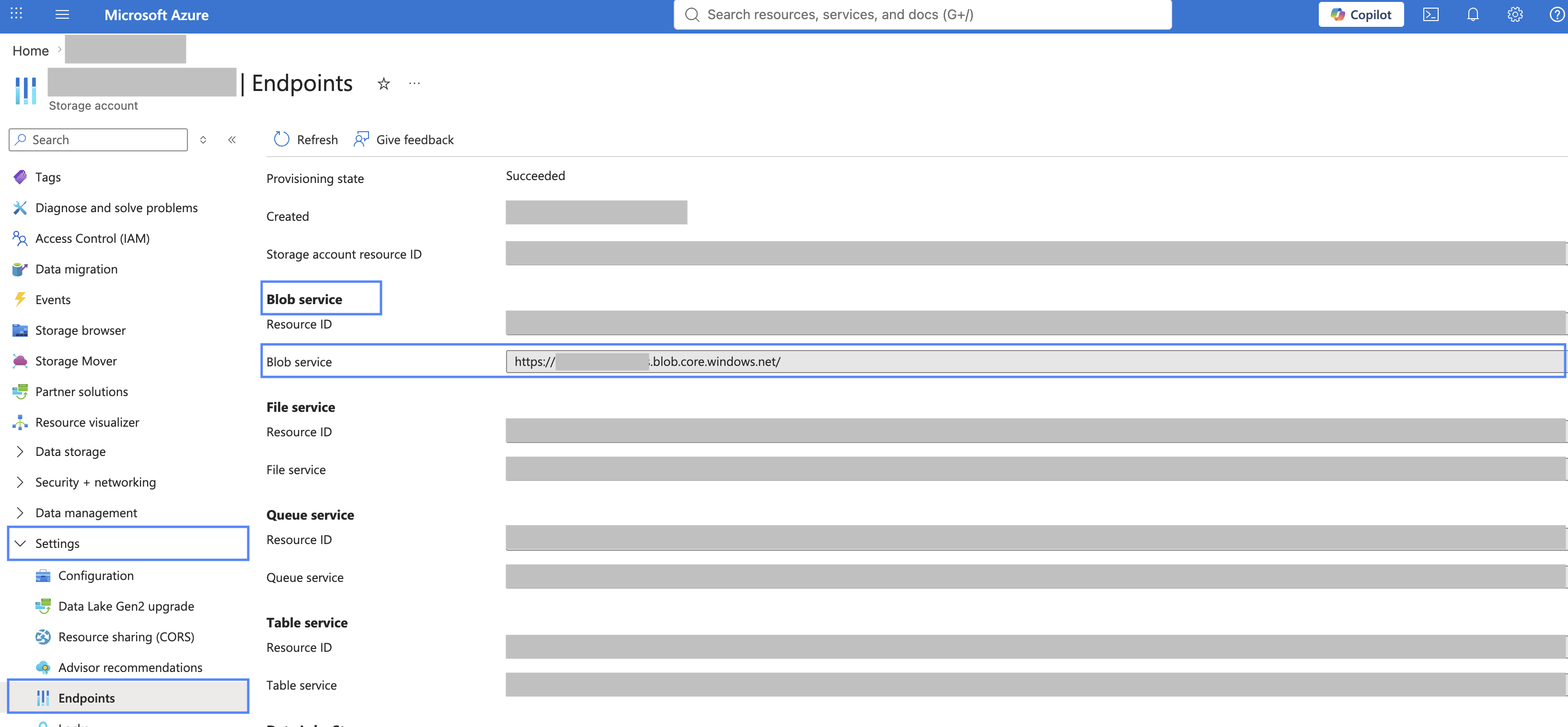Open the more options ellipsis next to Endpoints
This screenshot has height=727, width=1568.
pos(415,83)
